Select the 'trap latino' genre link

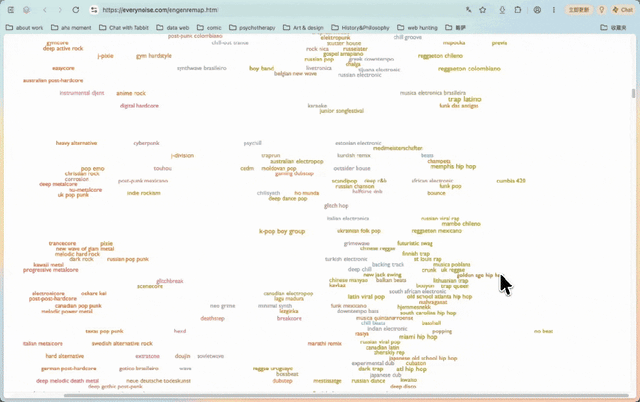pos(464,99)
